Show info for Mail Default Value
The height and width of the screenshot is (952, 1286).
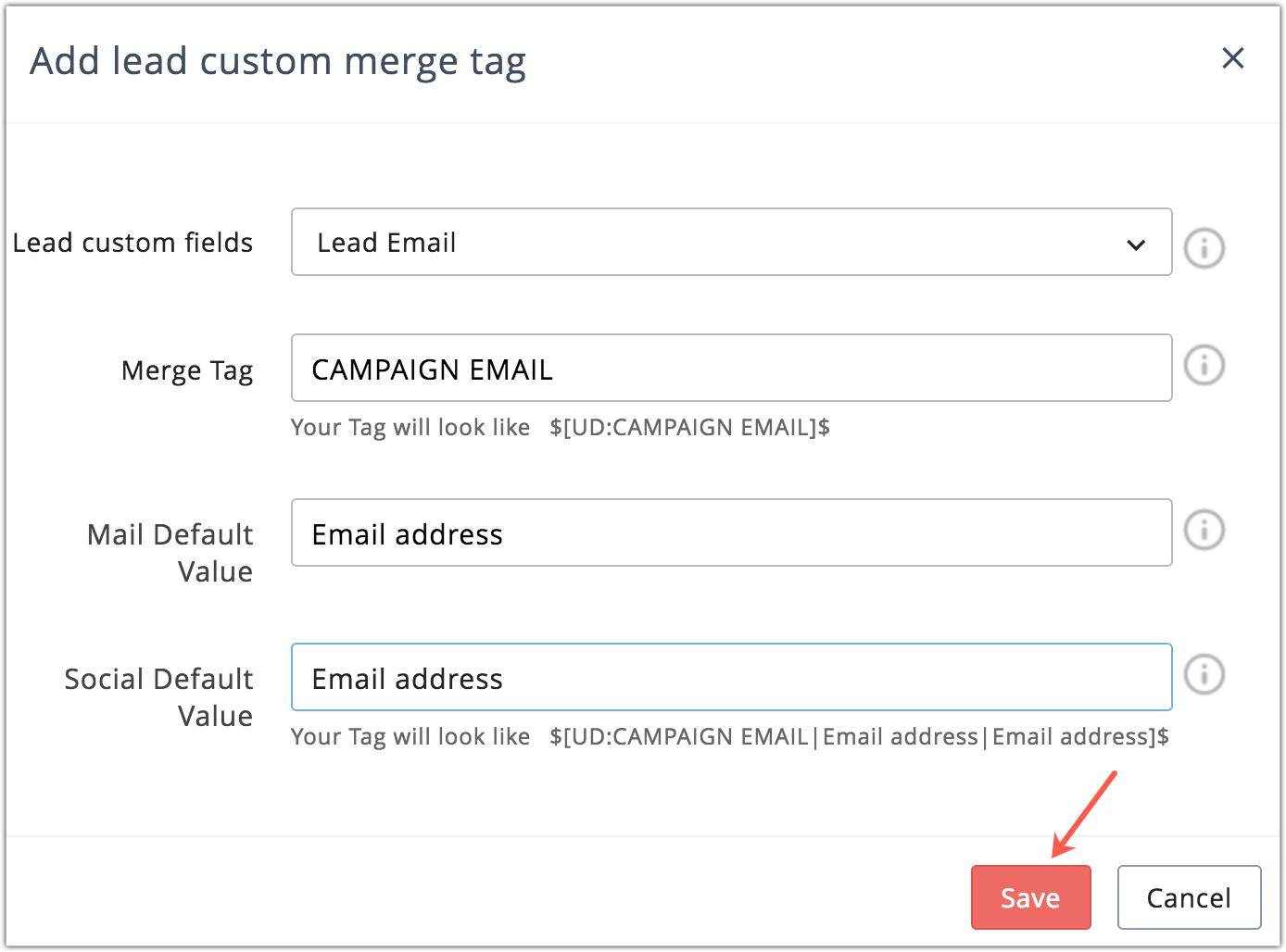tap(1204, 531)
